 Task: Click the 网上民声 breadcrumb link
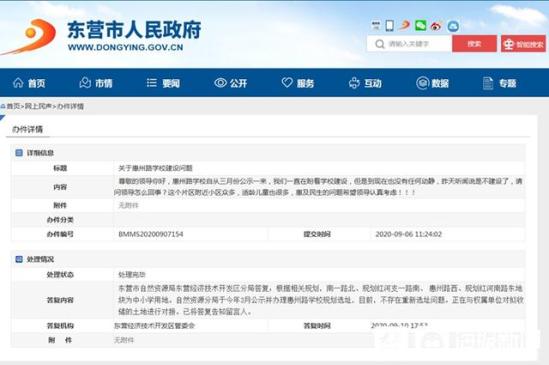(38, 106)
